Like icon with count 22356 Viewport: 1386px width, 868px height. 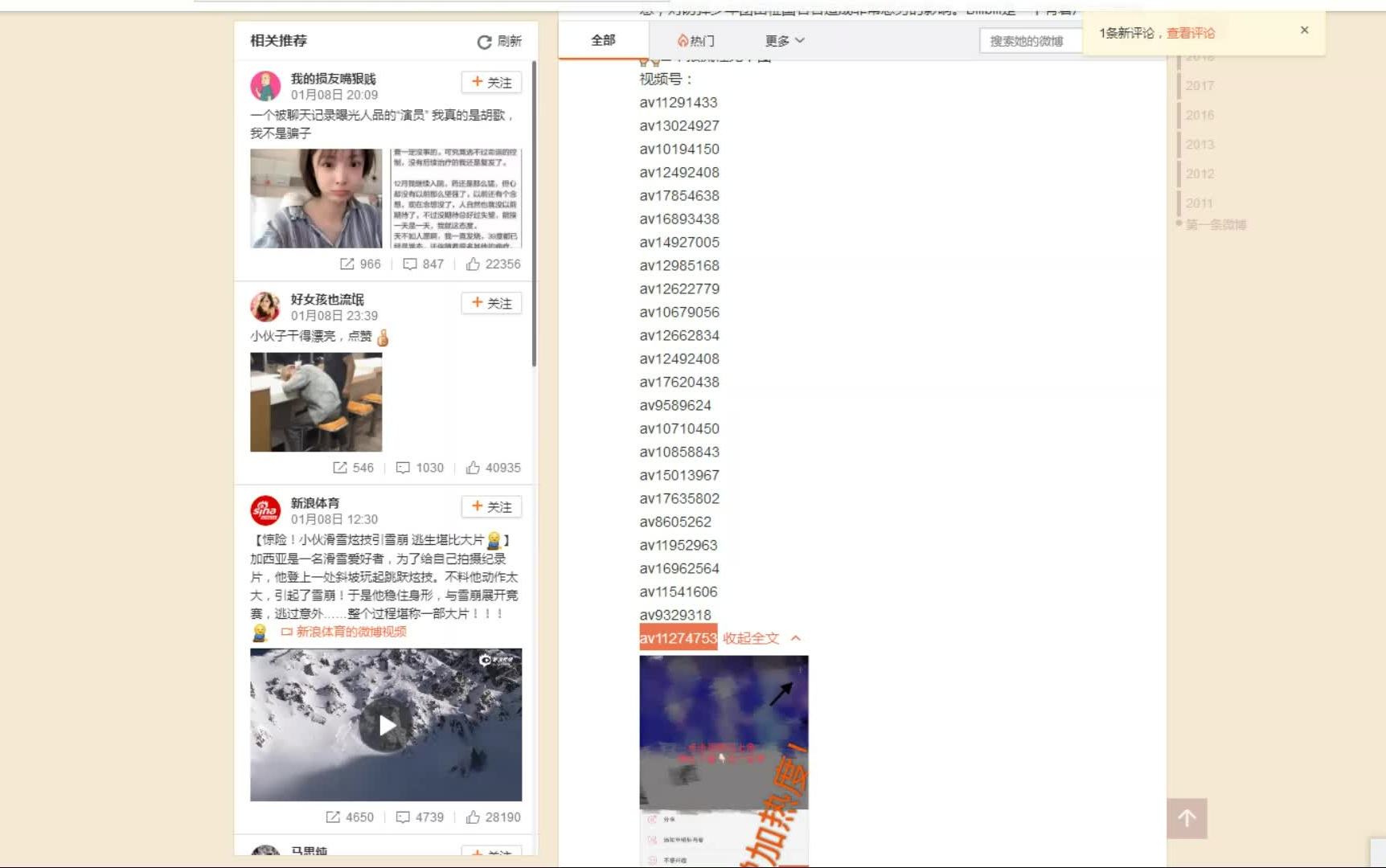(473, 264)
